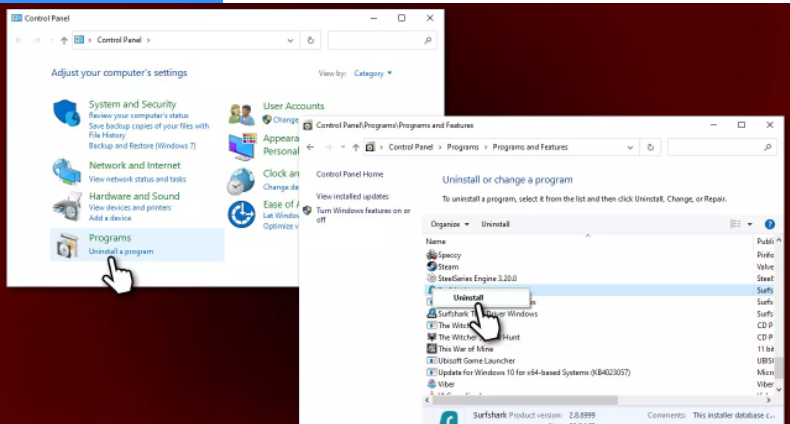Image resolution: width=790 pixels, height=424 pixels.
Task: Click Control Panel breadcrumb in back window
Action: point(119,40)
